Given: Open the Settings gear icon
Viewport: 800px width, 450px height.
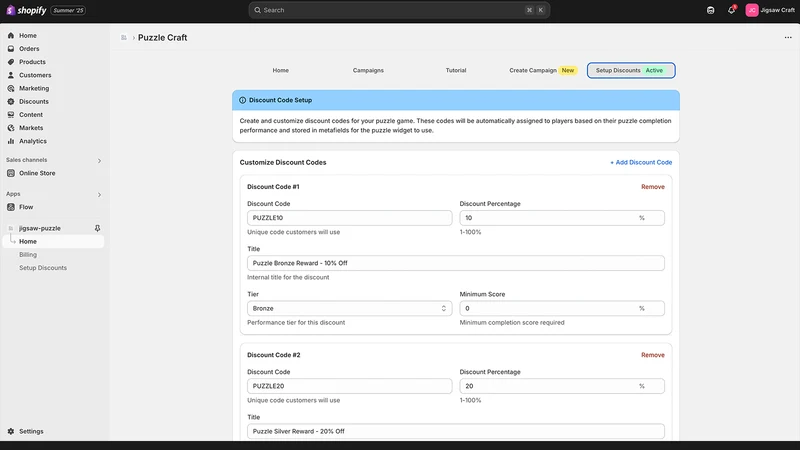Looking at the screenshot, I should 11,432.
